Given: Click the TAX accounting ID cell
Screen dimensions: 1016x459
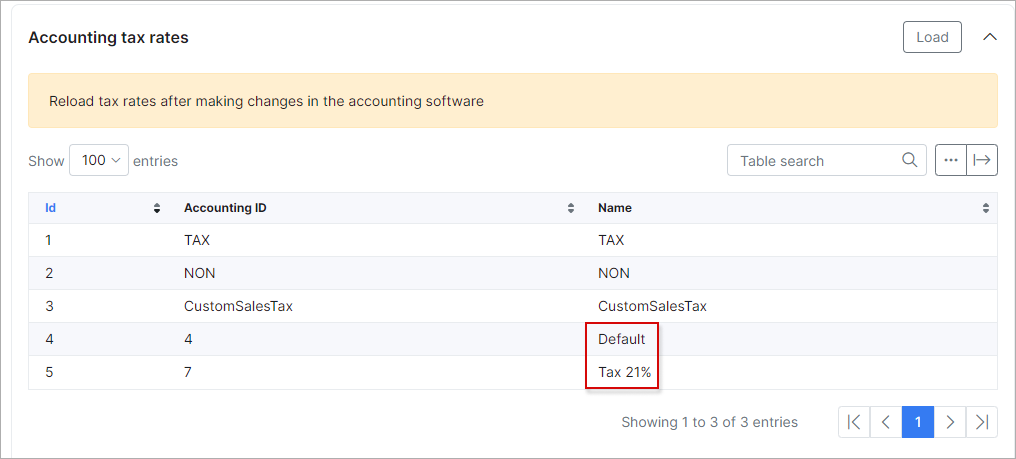Looking at the screenshot, I should (197, 240).
